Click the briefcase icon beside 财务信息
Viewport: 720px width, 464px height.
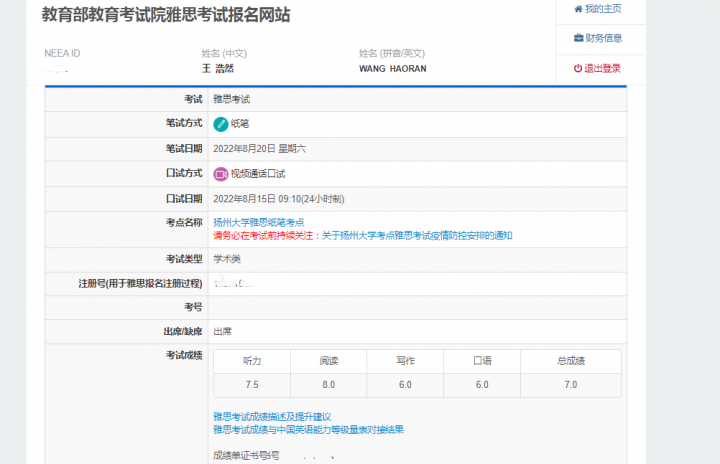(x=578, y=39)
